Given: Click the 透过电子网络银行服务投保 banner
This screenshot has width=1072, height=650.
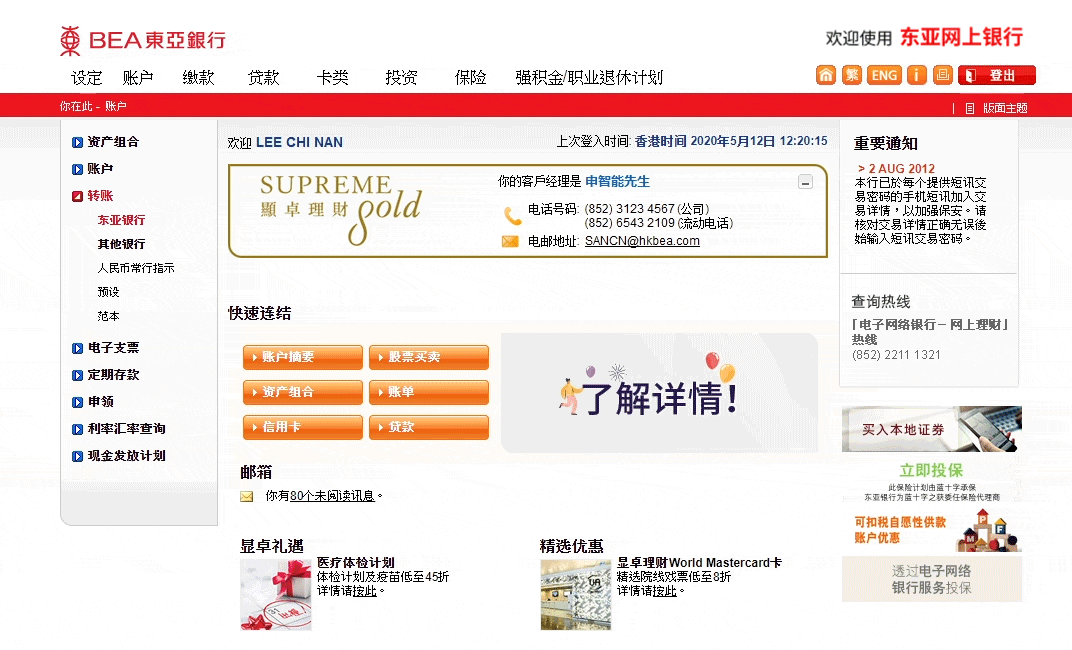Looking at the screenshot, I should tap(932, 579).
